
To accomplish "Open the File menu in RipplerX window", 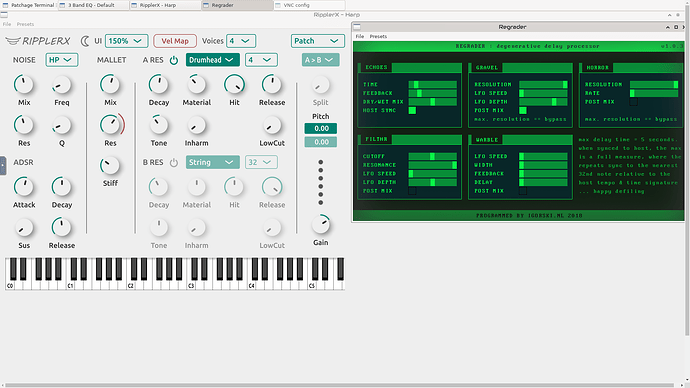I will click(7, 24).
